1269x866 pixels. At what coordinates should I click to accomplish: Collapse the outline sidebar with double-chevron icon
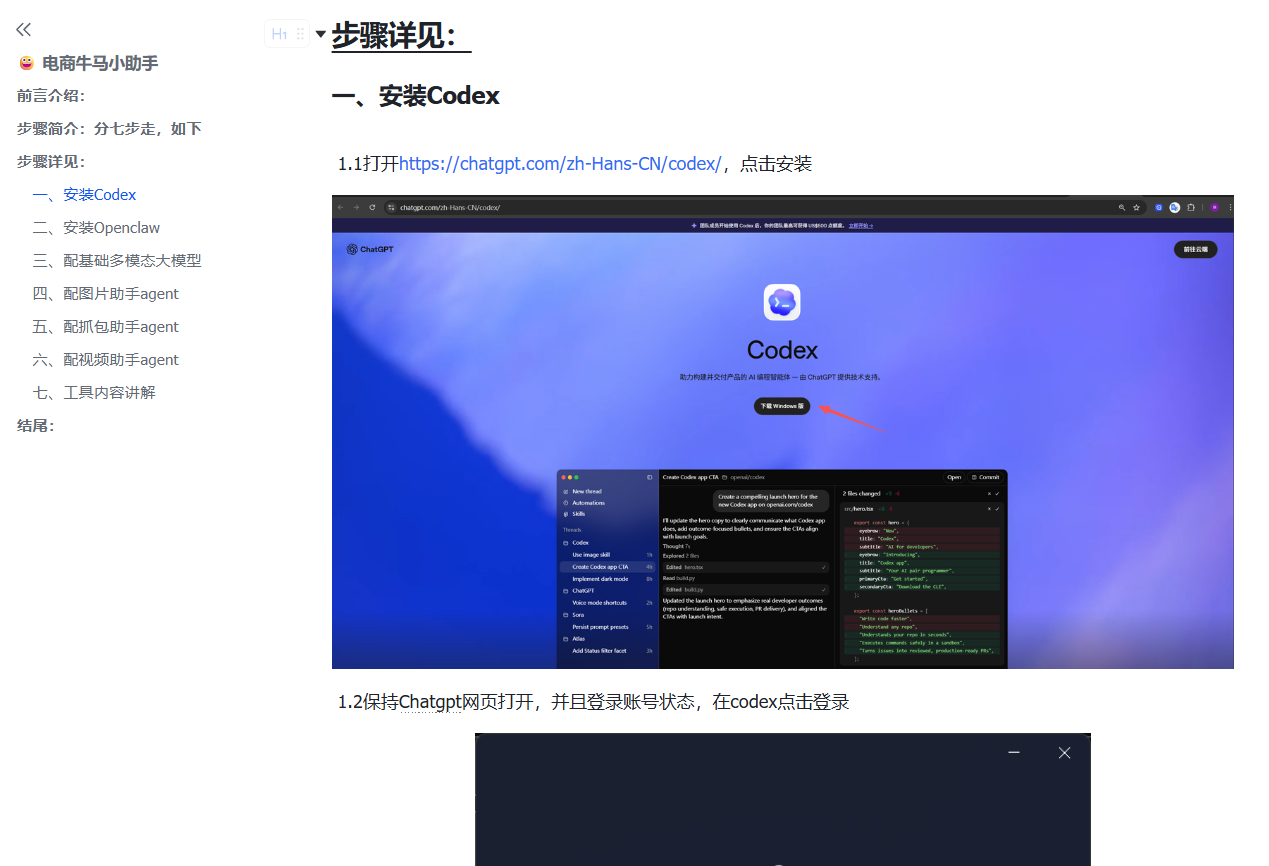pyautogui.click(x=24, y=30)
